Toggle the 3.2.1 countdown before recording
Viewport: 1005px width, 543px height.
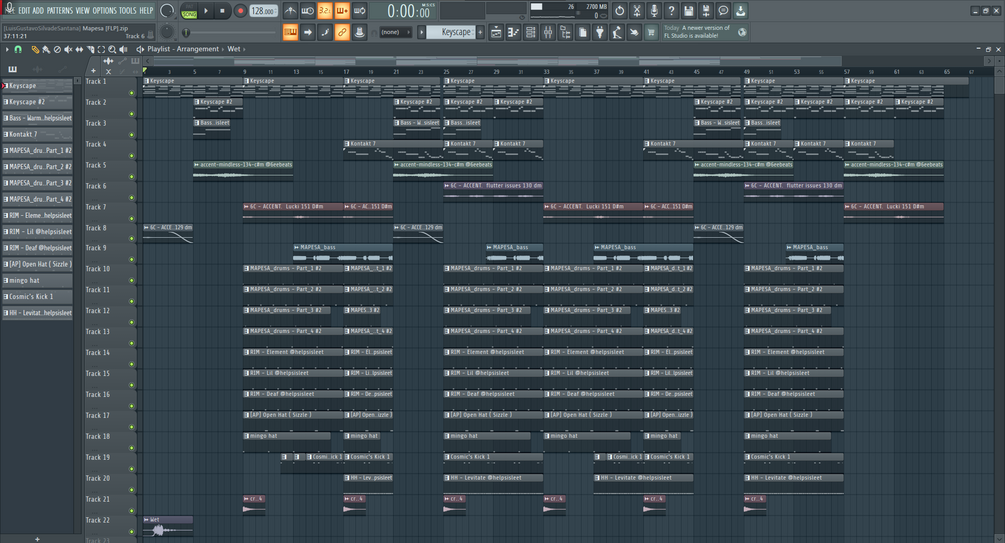[x=325, y=11]
